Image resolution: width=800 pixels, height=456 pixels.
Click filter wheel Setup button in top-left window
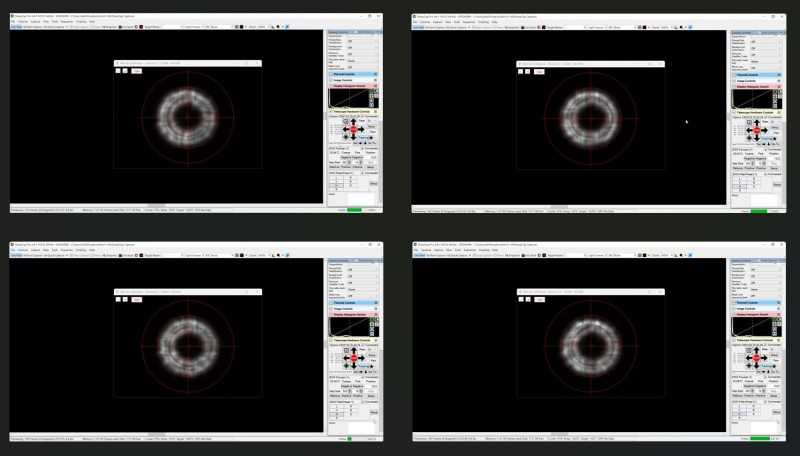click(x=373, y=183)
